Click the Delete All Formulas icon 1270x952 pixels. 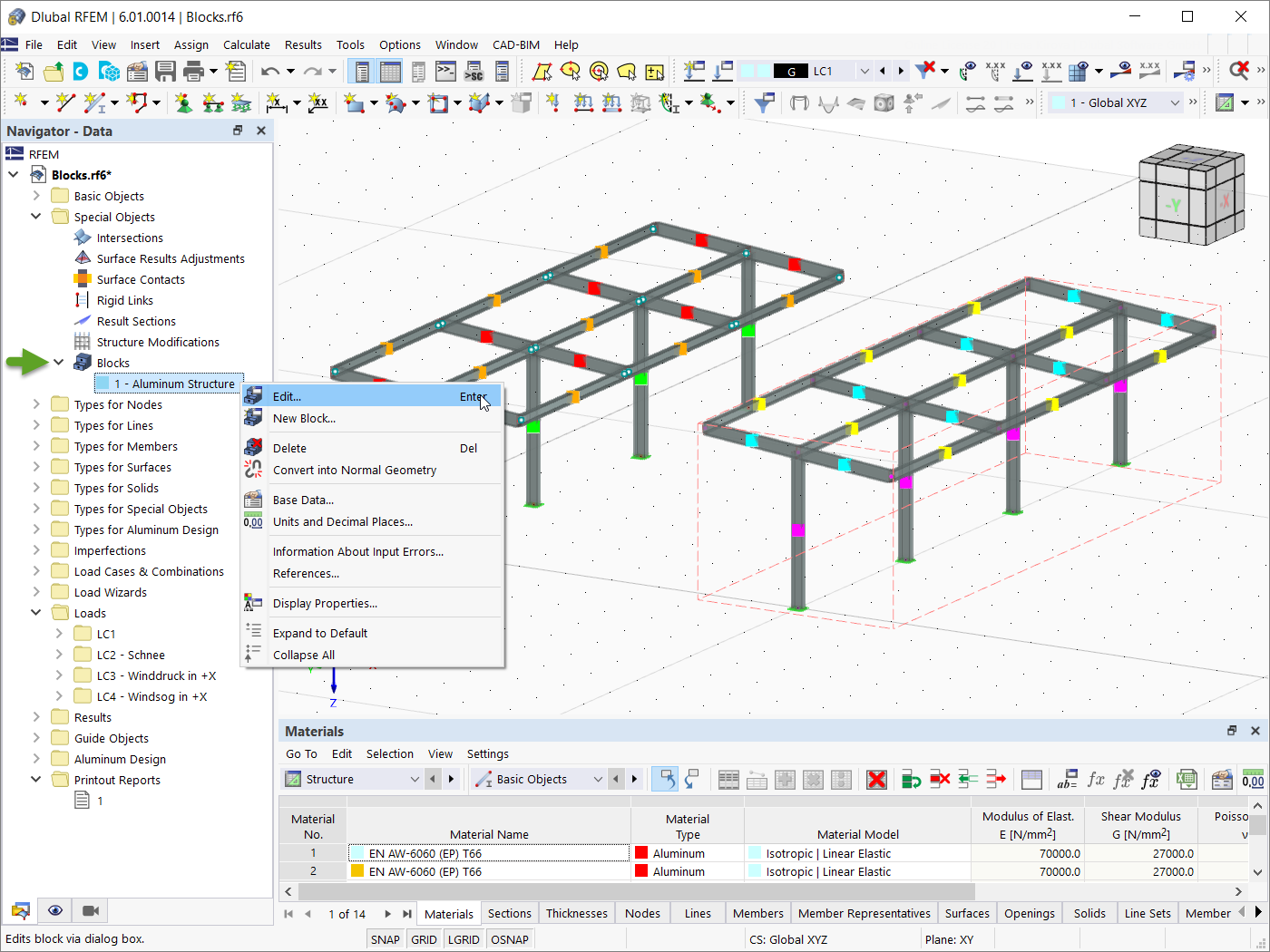click(x=1123, y=779)
